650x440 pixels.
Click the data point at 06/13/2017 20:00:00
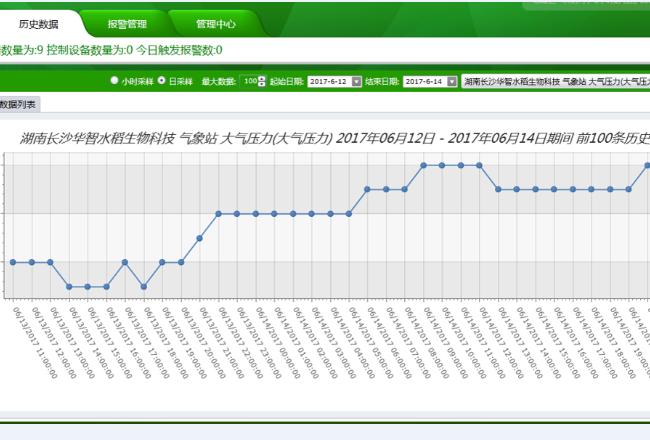[x=181, y=262]
